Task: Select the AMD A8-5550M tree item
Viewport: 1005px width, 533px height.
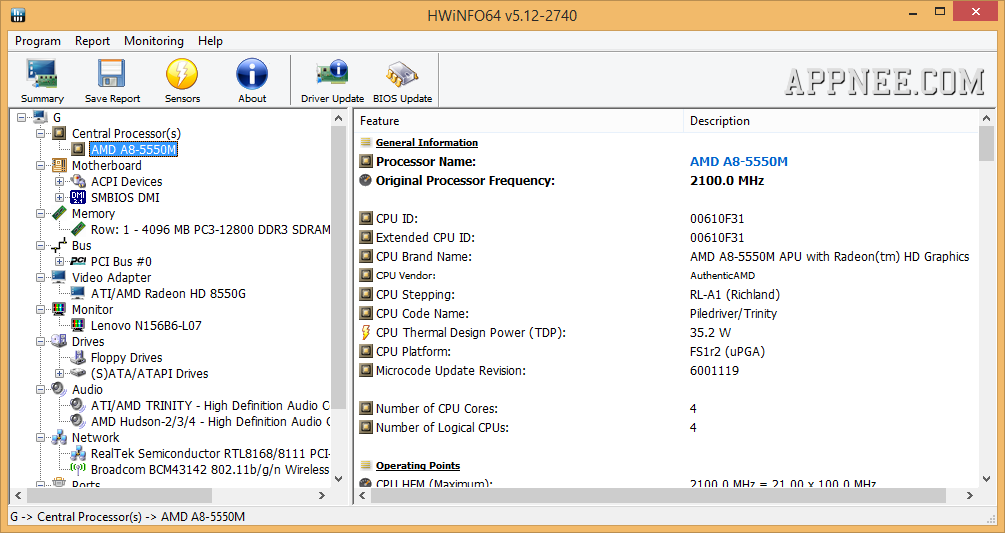Action: coord(133,149)
